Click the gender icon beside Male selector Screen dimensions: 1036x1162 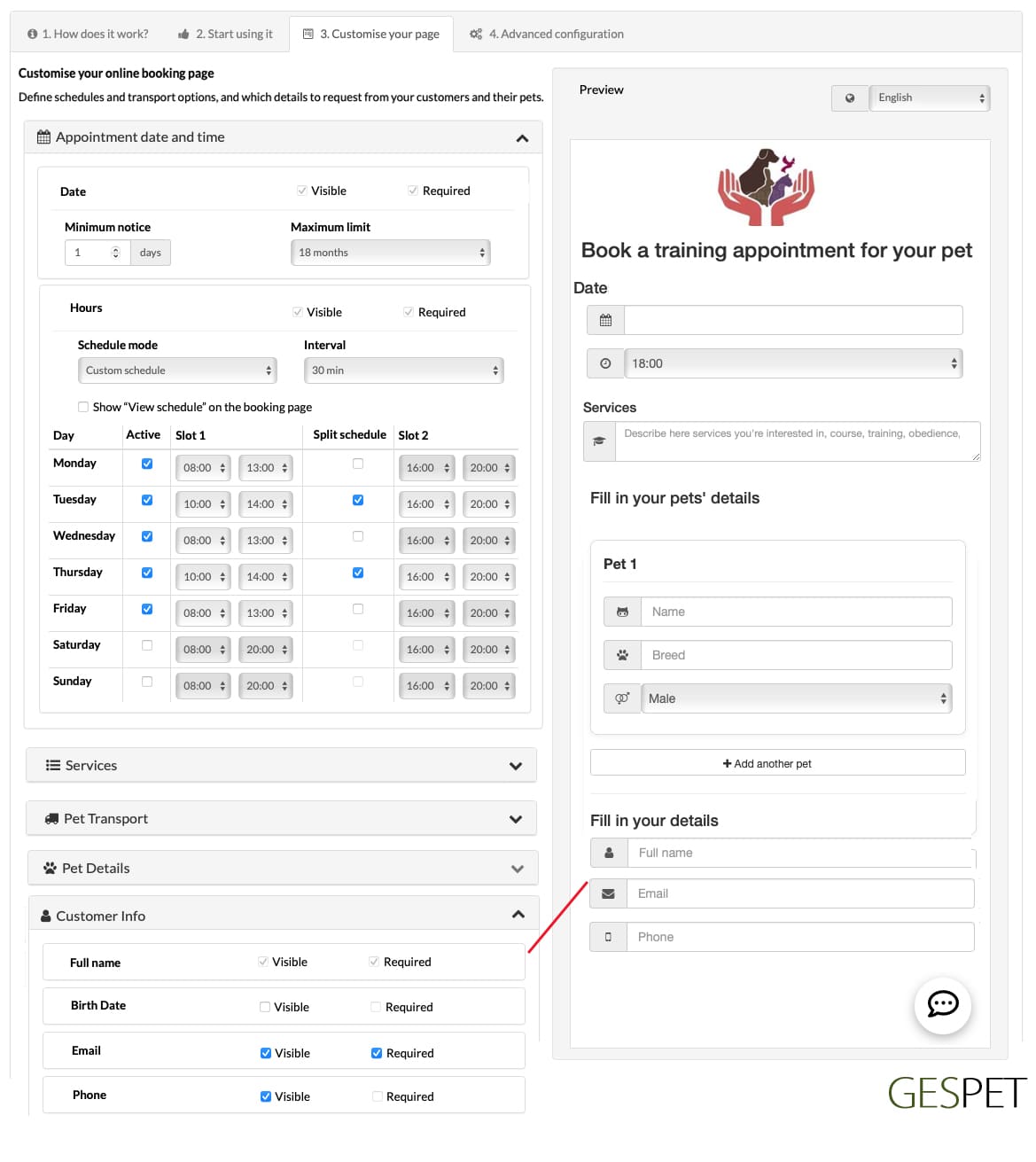(622, 698)
